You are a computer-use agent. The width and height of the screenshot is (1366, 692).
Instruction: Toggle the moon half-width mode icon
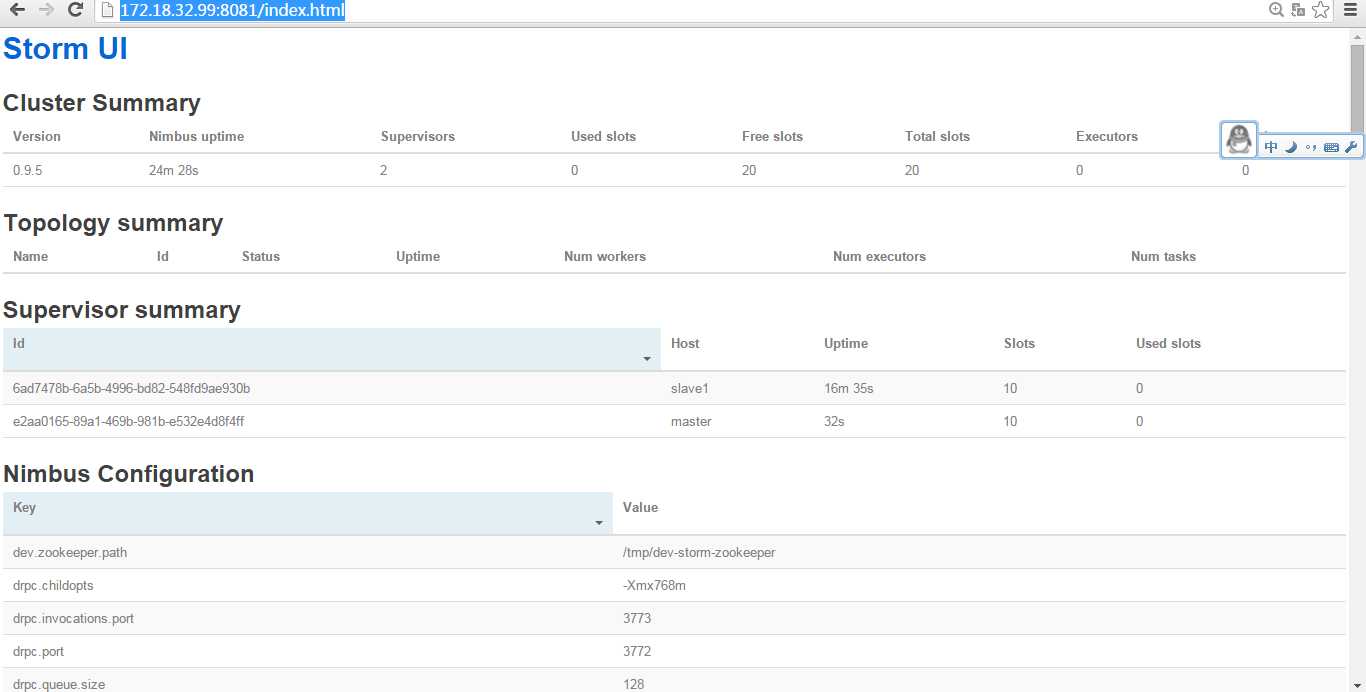(x=1290, y=147)
